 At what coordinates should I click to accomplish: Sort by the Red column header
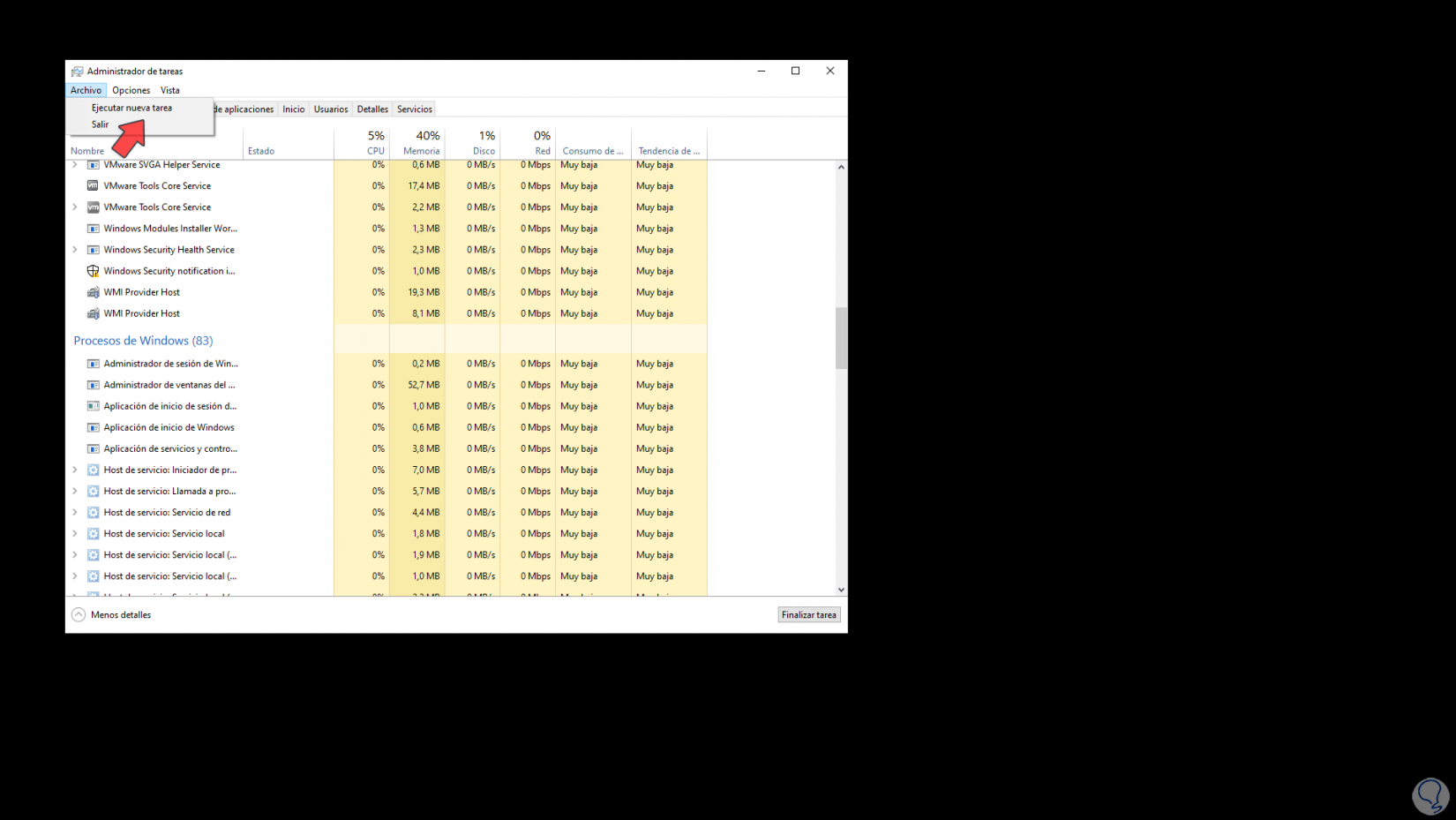tap(528, 143)
